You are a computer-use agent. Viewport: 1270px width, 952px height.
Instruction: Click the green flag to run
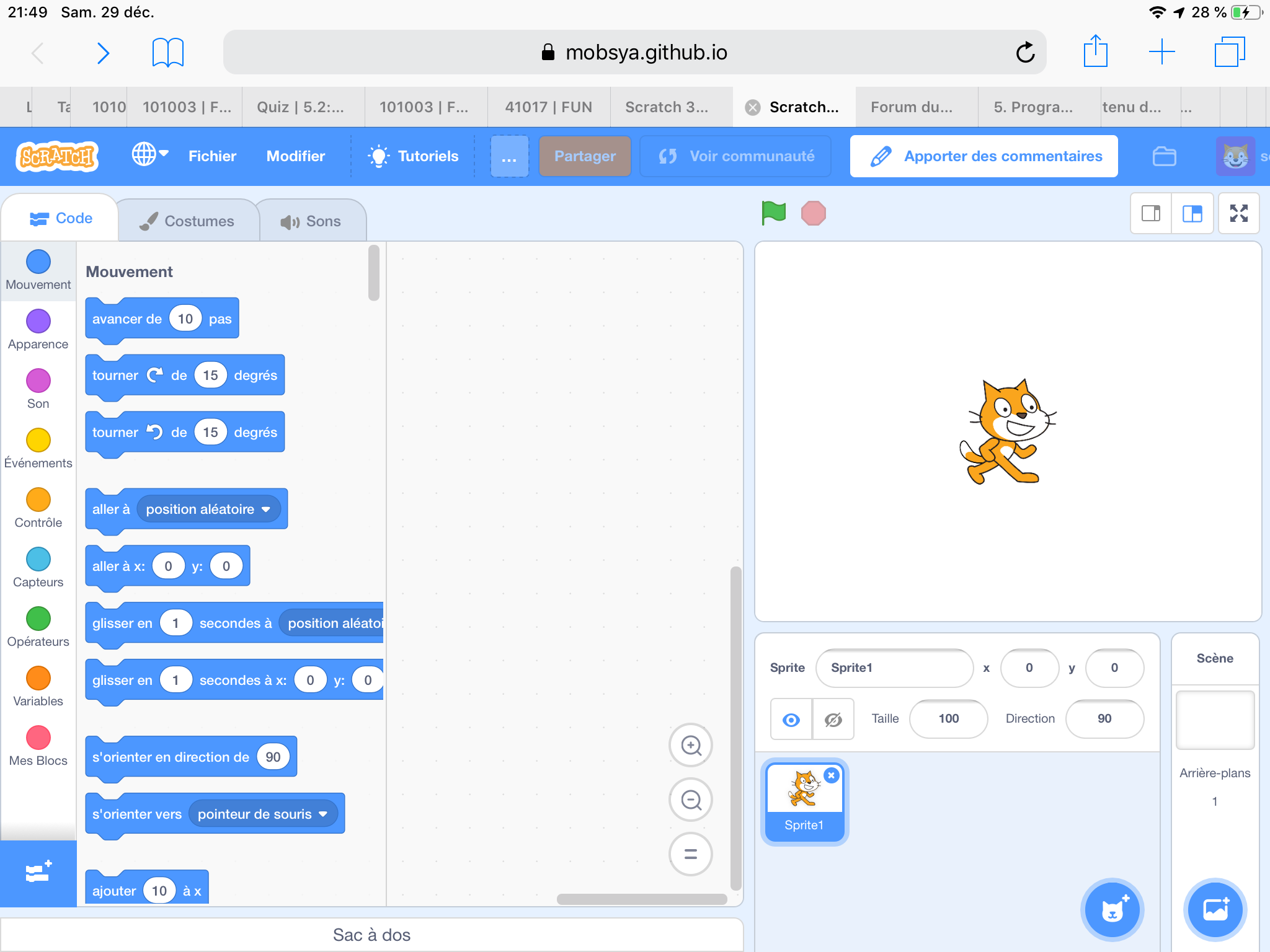coord(773,213)
